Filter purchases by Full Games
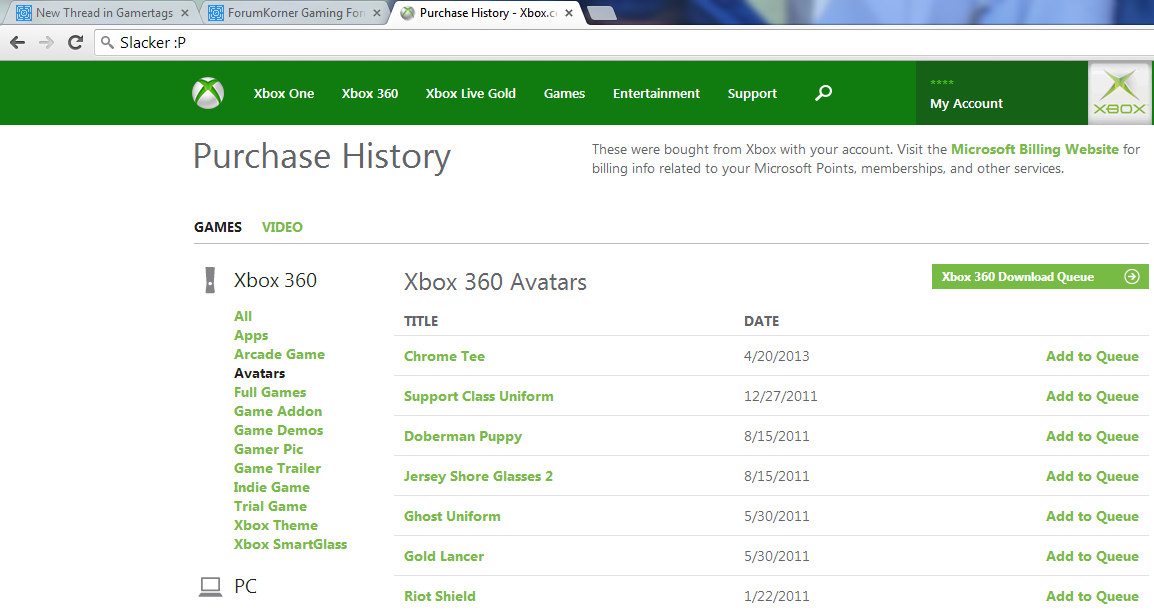The width and height of the screenshot is (1154, 615). [x=270, y=393]
